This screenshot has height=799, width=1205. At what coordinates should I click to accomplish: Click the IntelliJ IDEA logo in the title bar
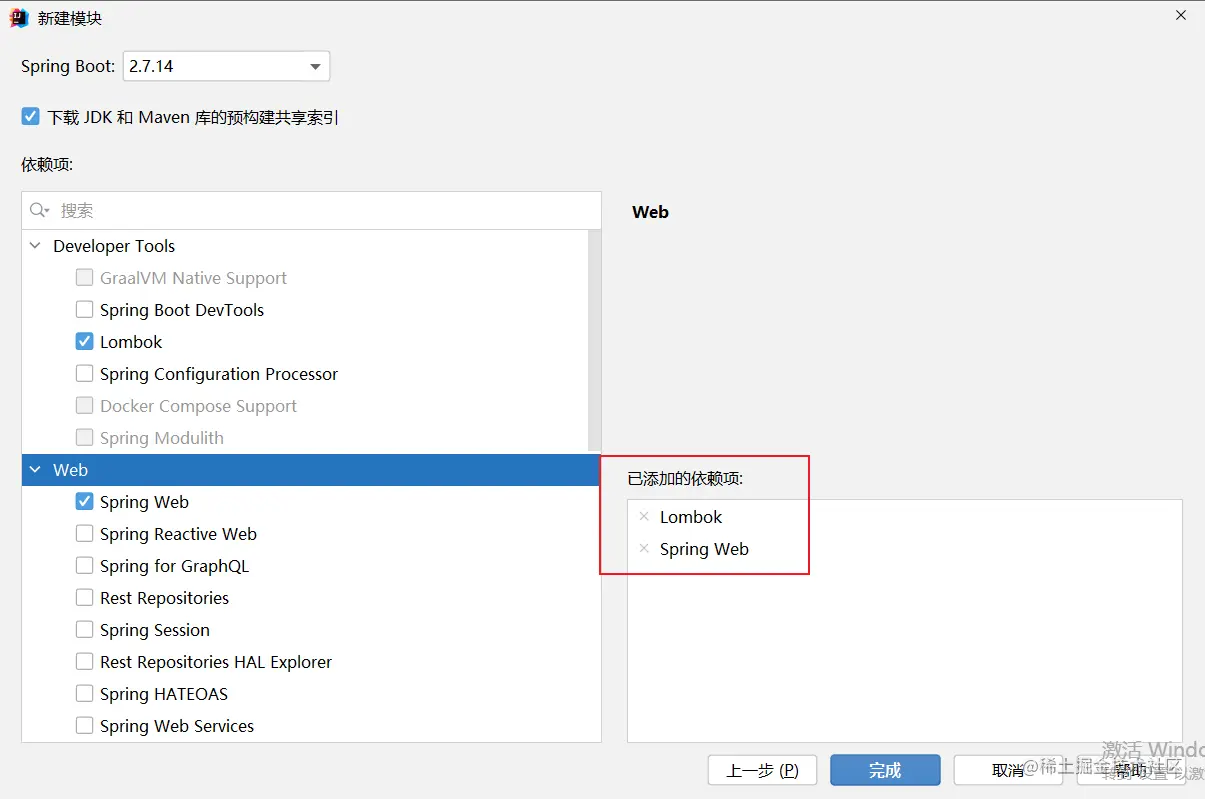coord(19,18)
